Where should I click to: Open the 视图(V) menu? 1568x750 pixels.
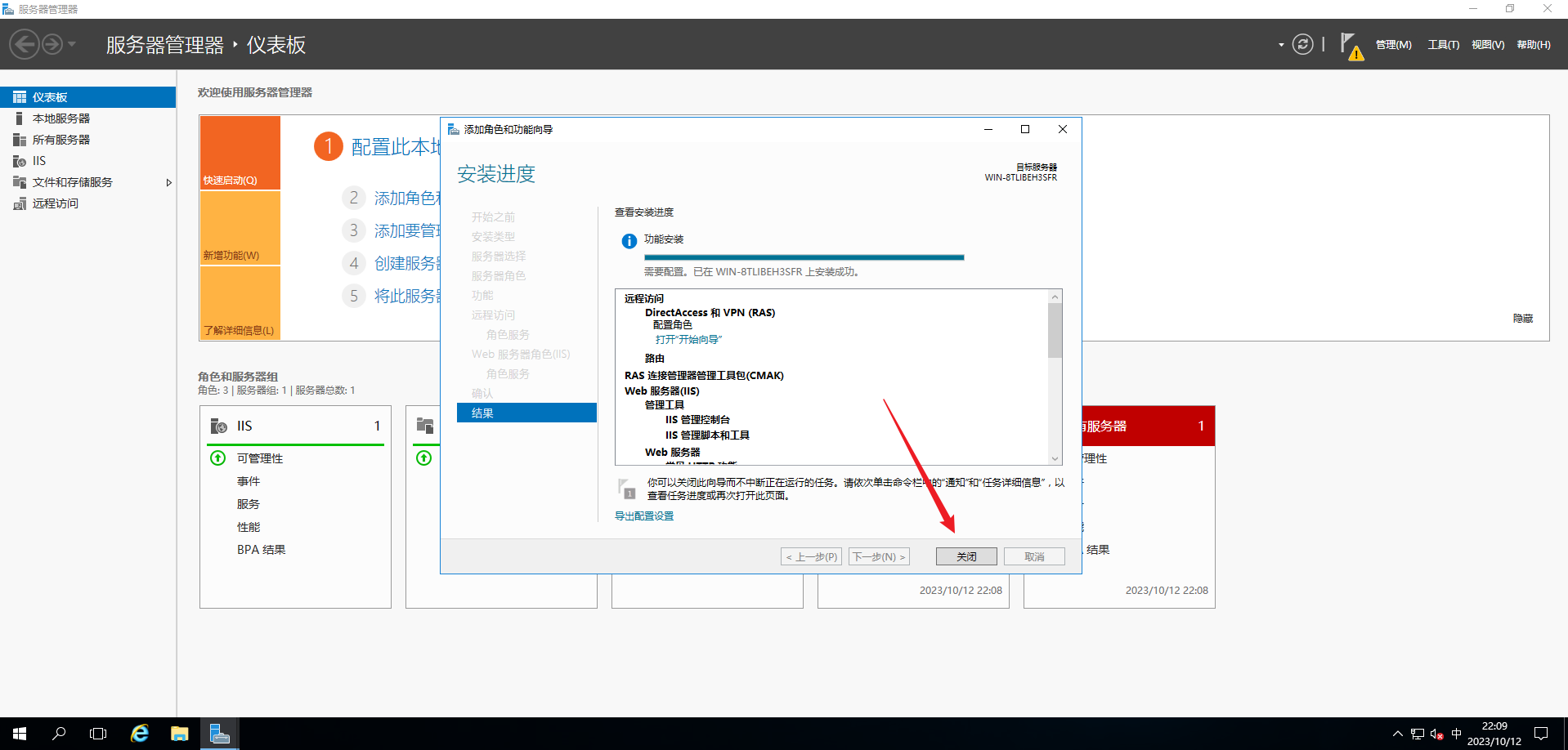coord(1488,45)
